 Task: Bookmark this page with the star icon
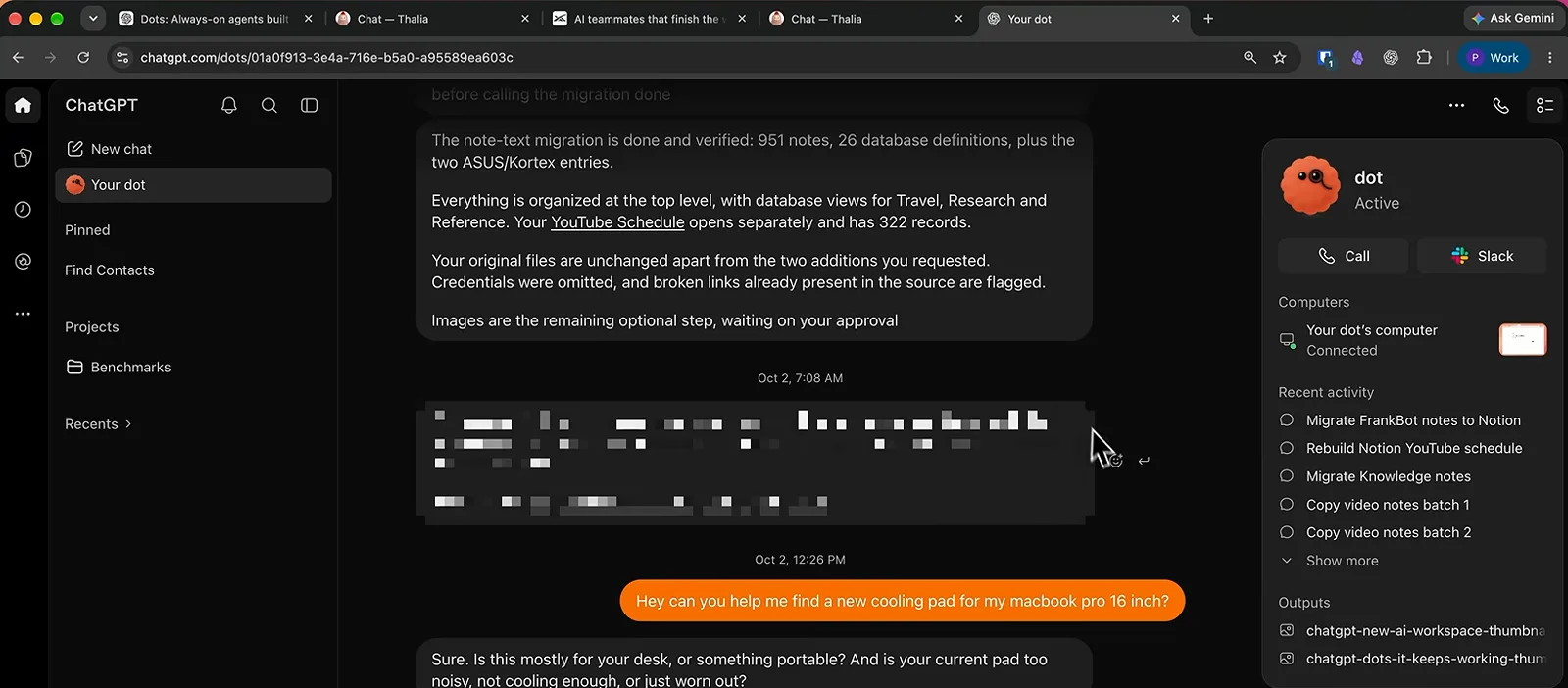(x=1280, y=58)
